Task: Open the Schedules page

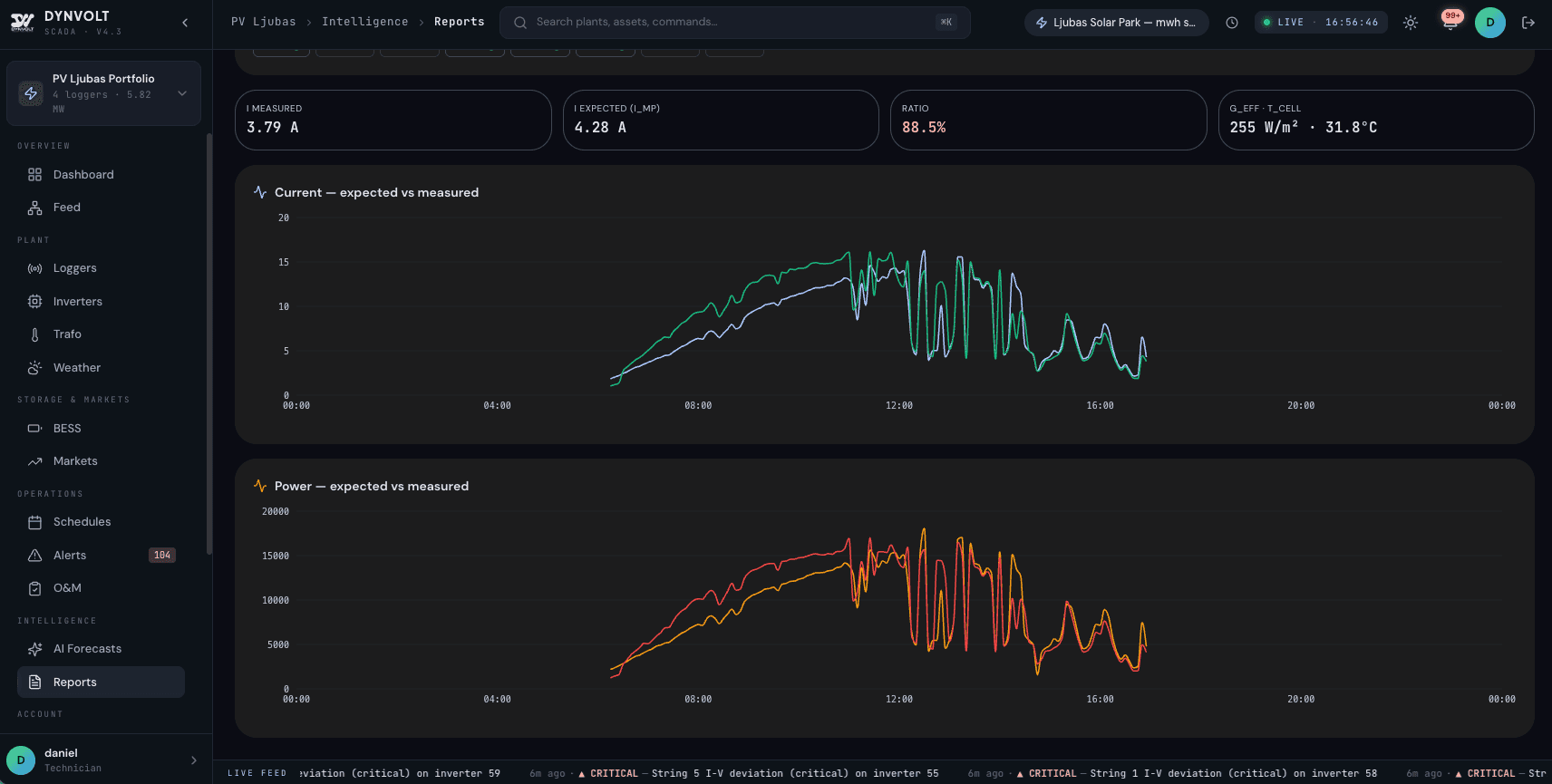Action: (101, 522)
